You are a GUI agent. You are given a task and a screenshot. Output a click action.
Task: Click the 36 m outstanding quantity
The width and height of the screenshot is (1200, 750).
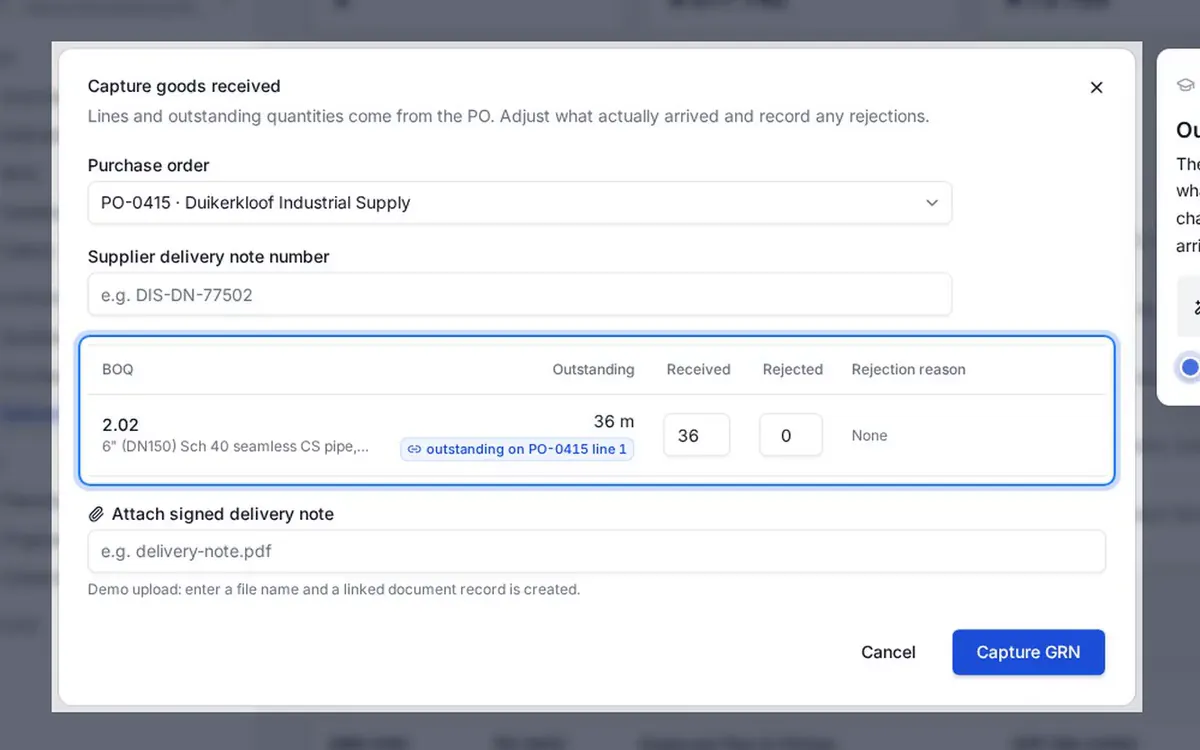point(614,422)
